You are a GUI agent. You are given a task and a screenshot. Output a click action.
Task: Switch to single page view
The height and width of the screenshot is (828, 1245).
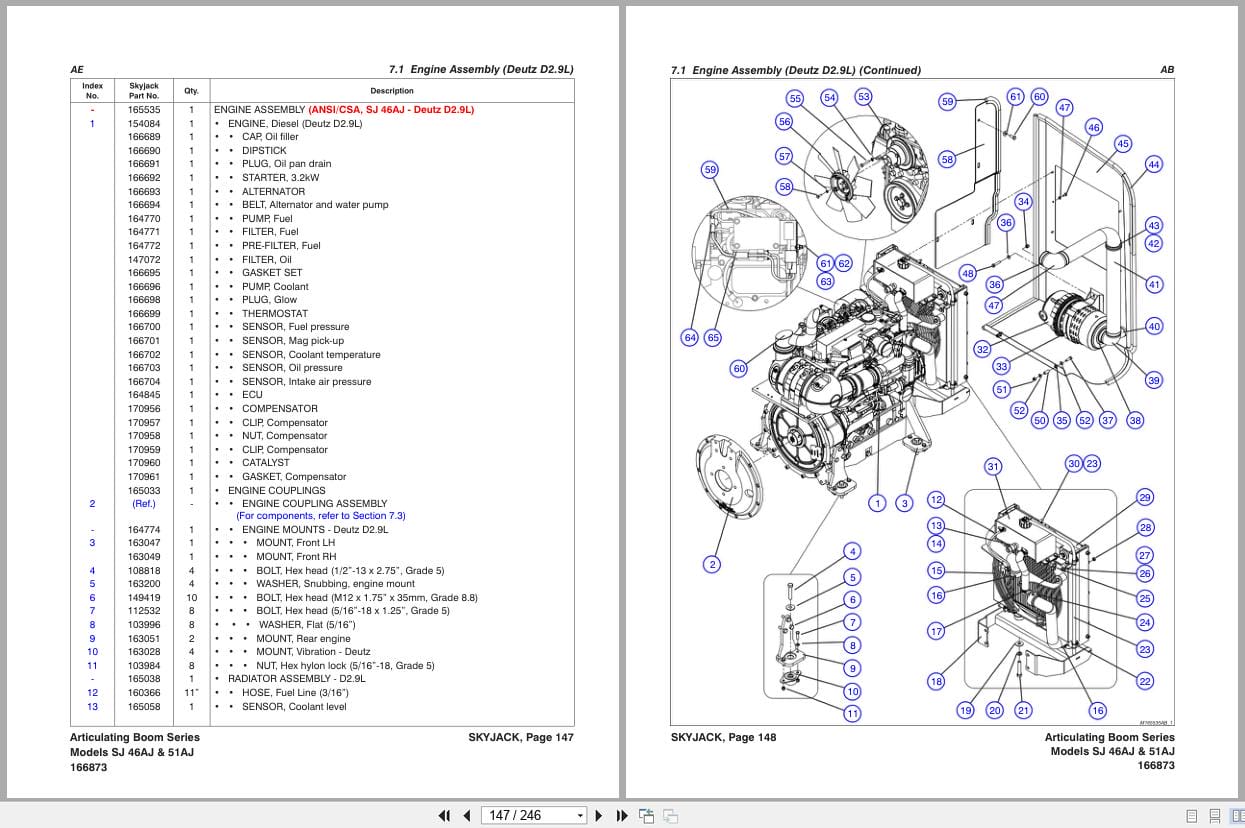tap(1192, 815)
